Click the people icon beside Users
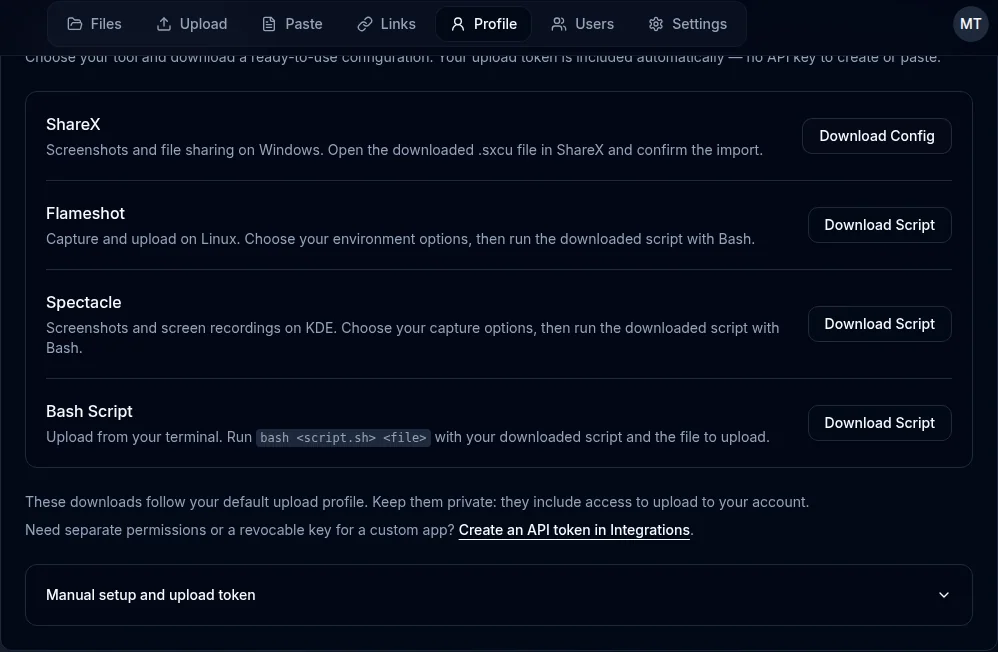 [559, 24]
